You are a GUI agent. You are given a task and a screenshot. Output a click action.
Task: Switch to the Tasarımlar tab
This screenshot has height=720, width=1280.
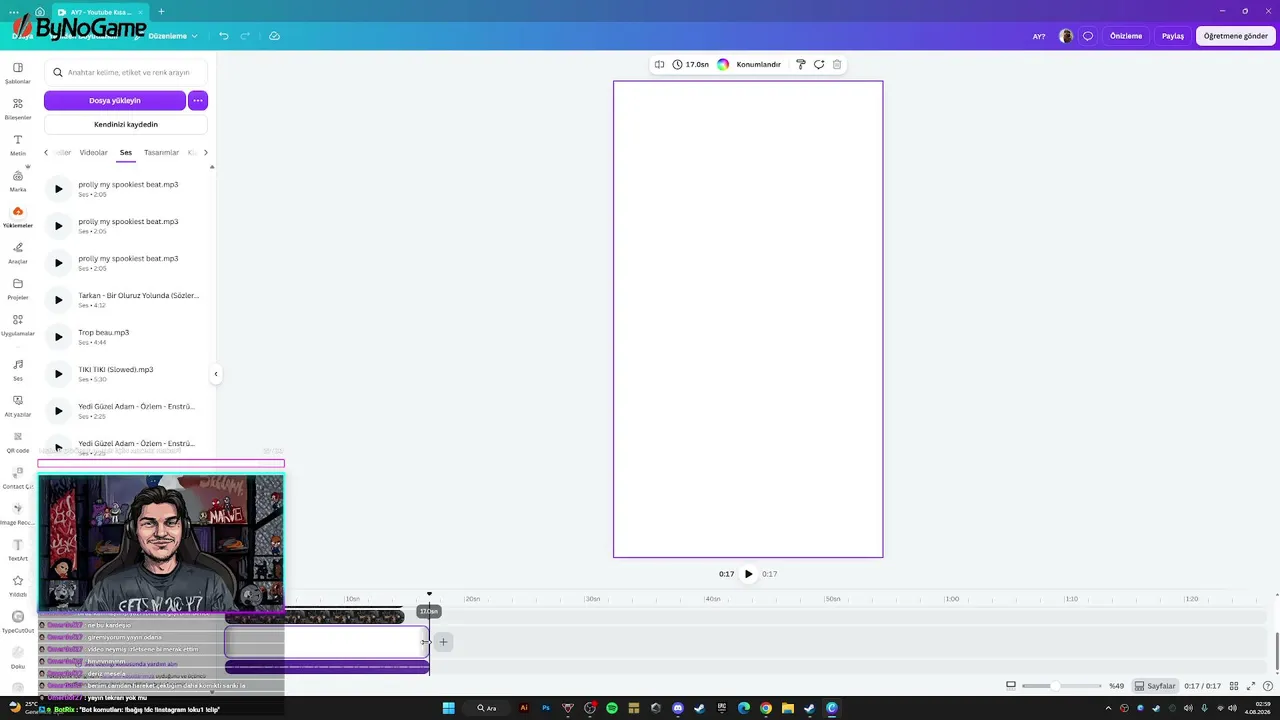(161, 153)
